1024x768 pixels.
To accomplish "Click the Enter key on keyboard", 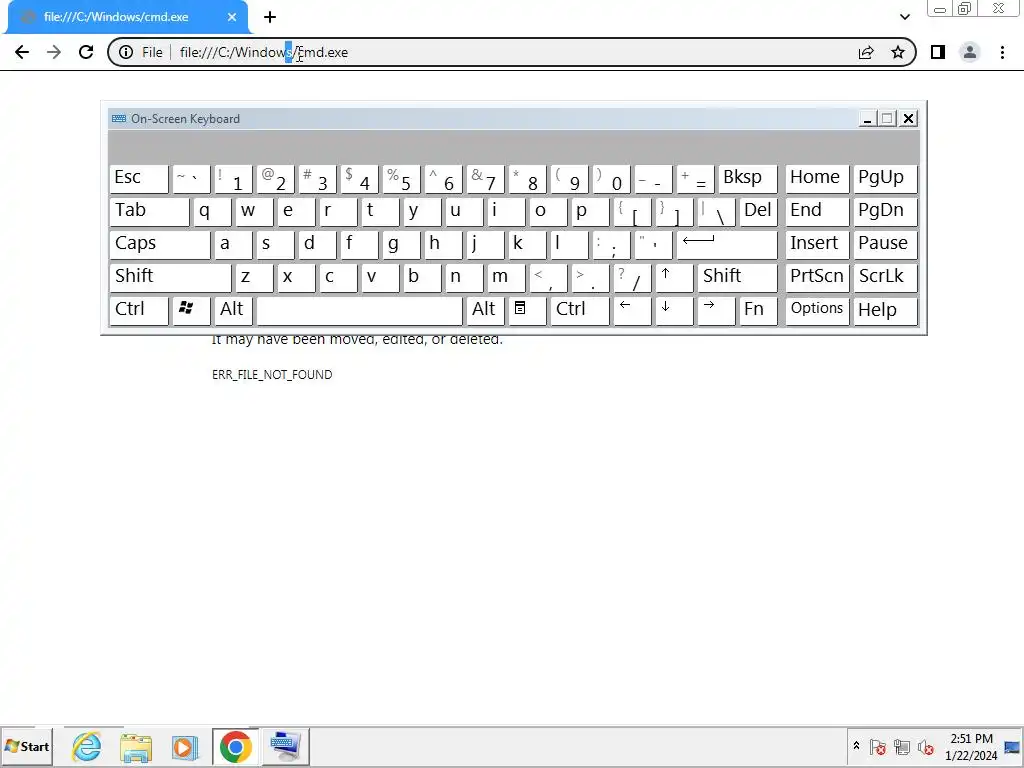I will click(726, 244).
